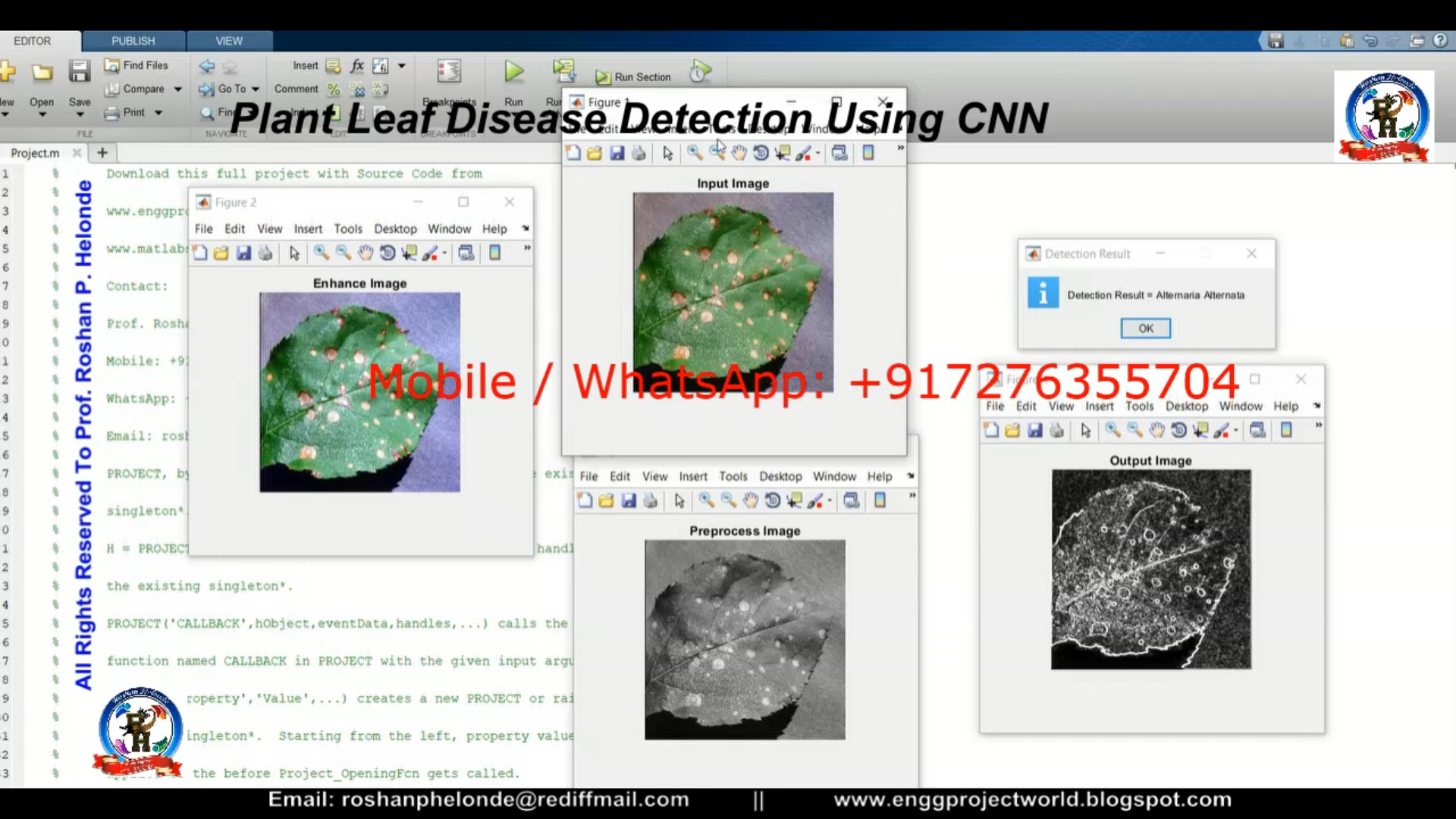Select Pan hand tool in Figure 2

[366, 253]
